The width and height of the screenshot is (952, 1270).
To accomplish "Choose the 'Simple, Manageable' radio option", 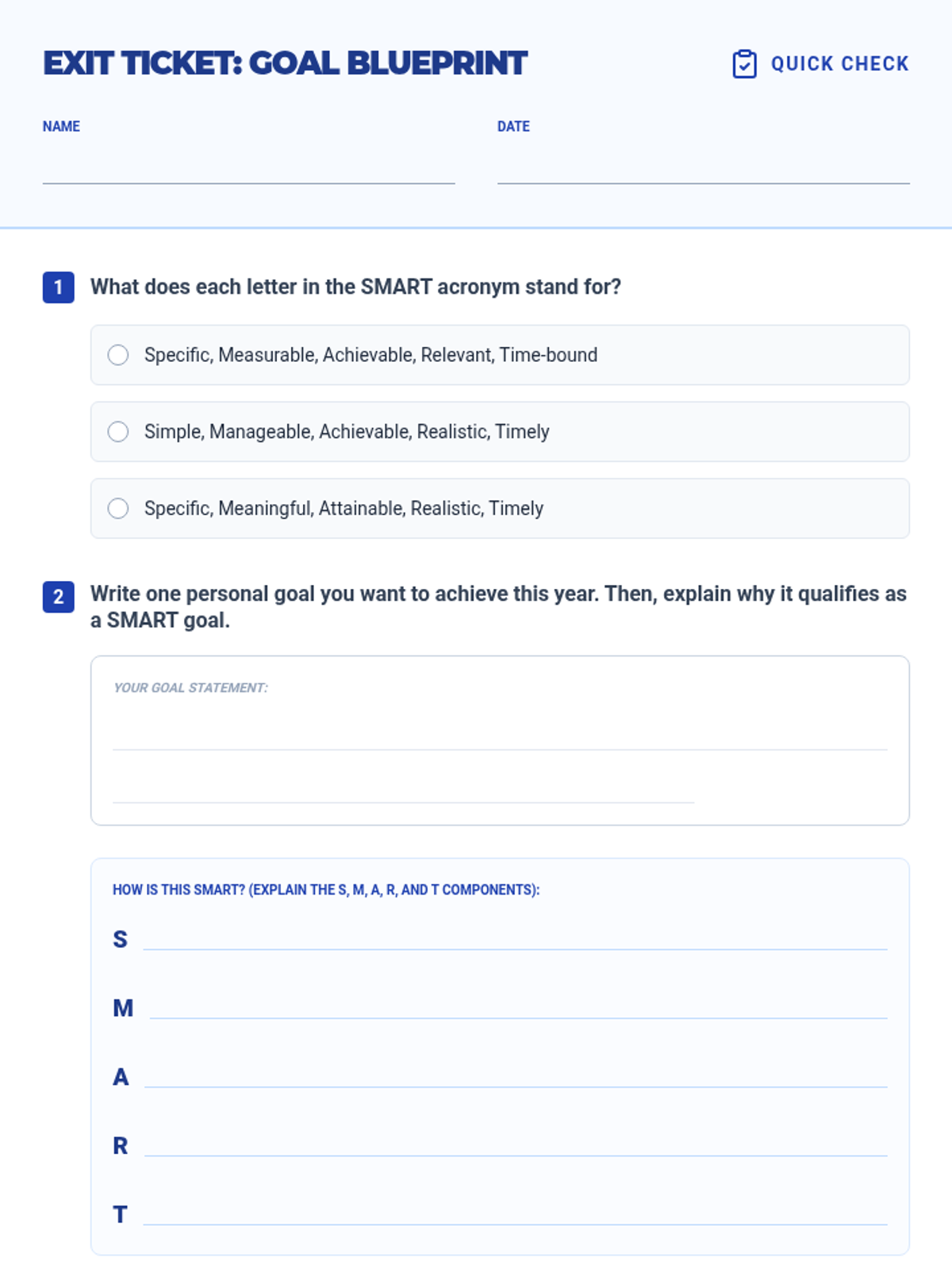I will click(118, 432).
